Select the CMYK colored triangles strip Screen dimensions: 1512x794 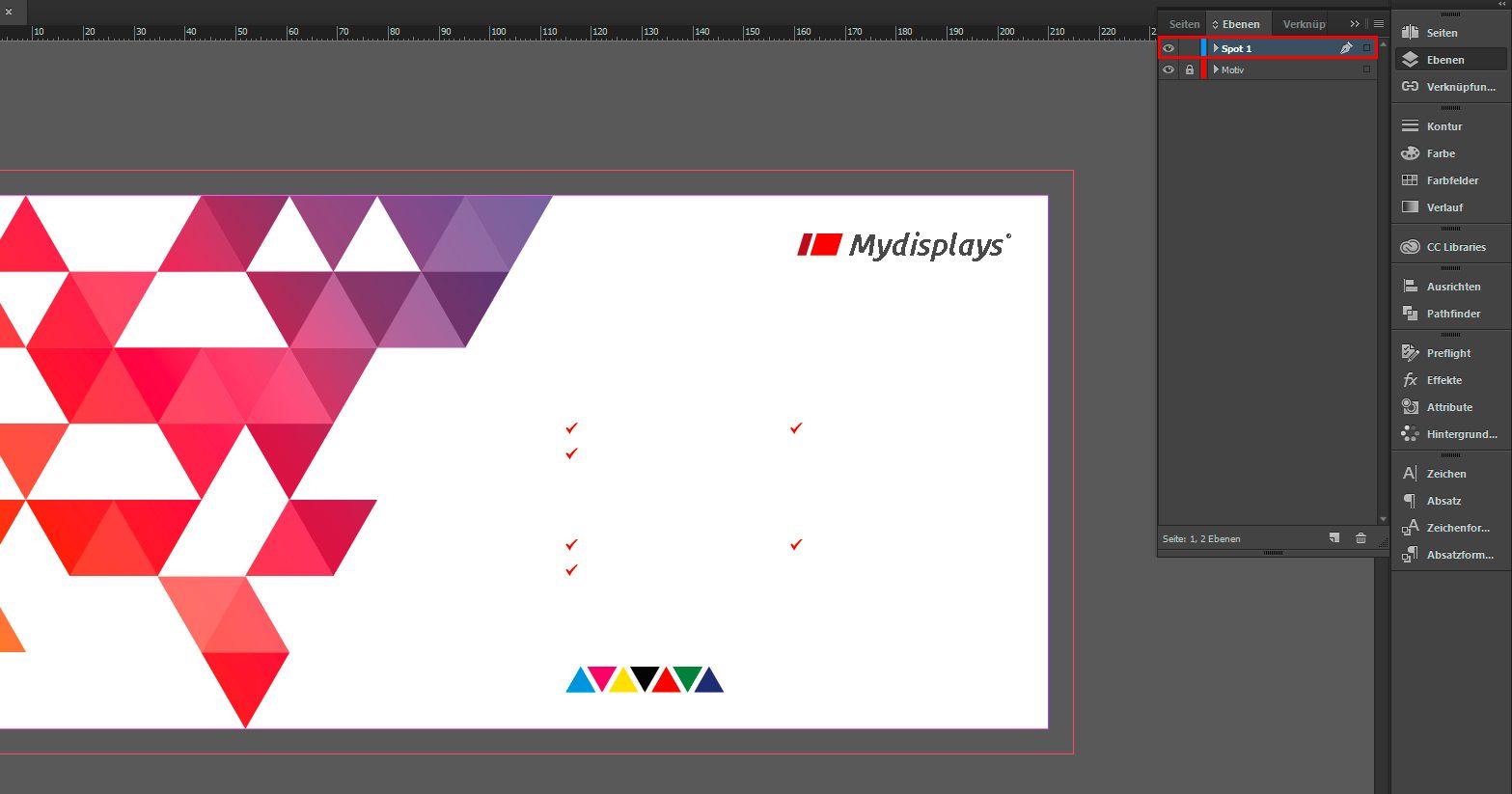click(x=645, y=679)
